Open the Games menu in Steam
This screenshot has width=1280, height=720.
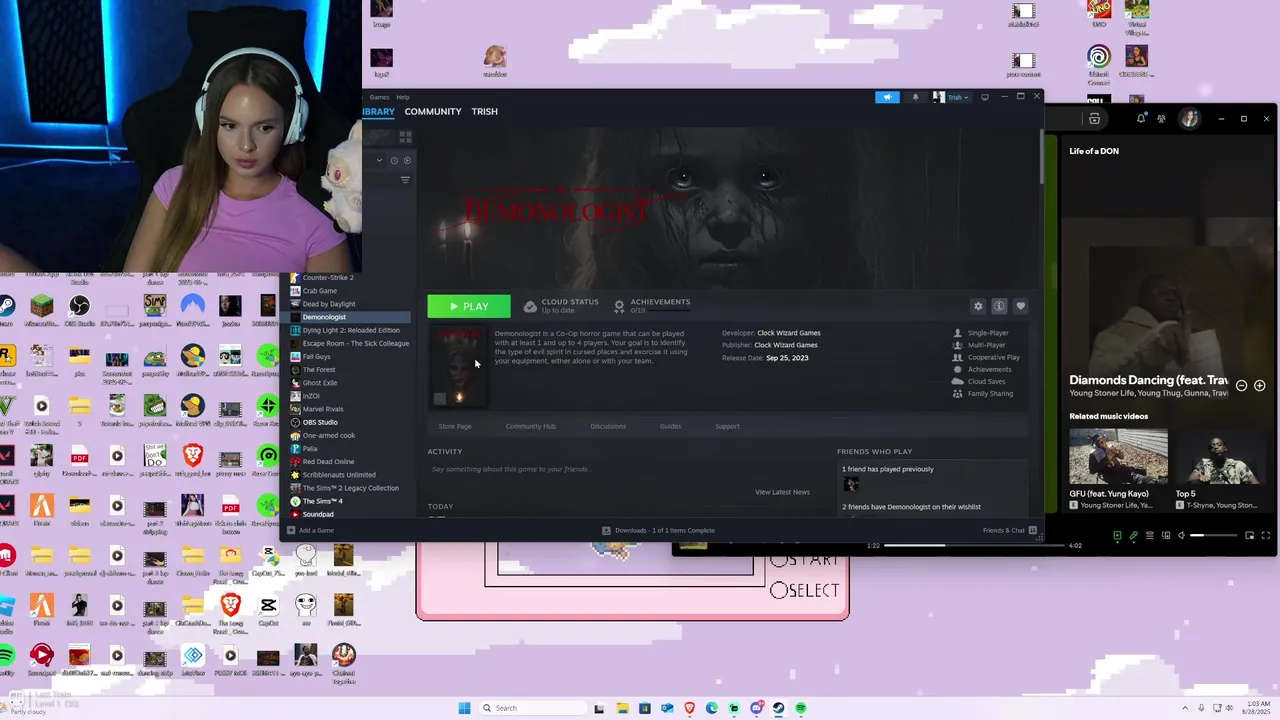click(379, 97)
